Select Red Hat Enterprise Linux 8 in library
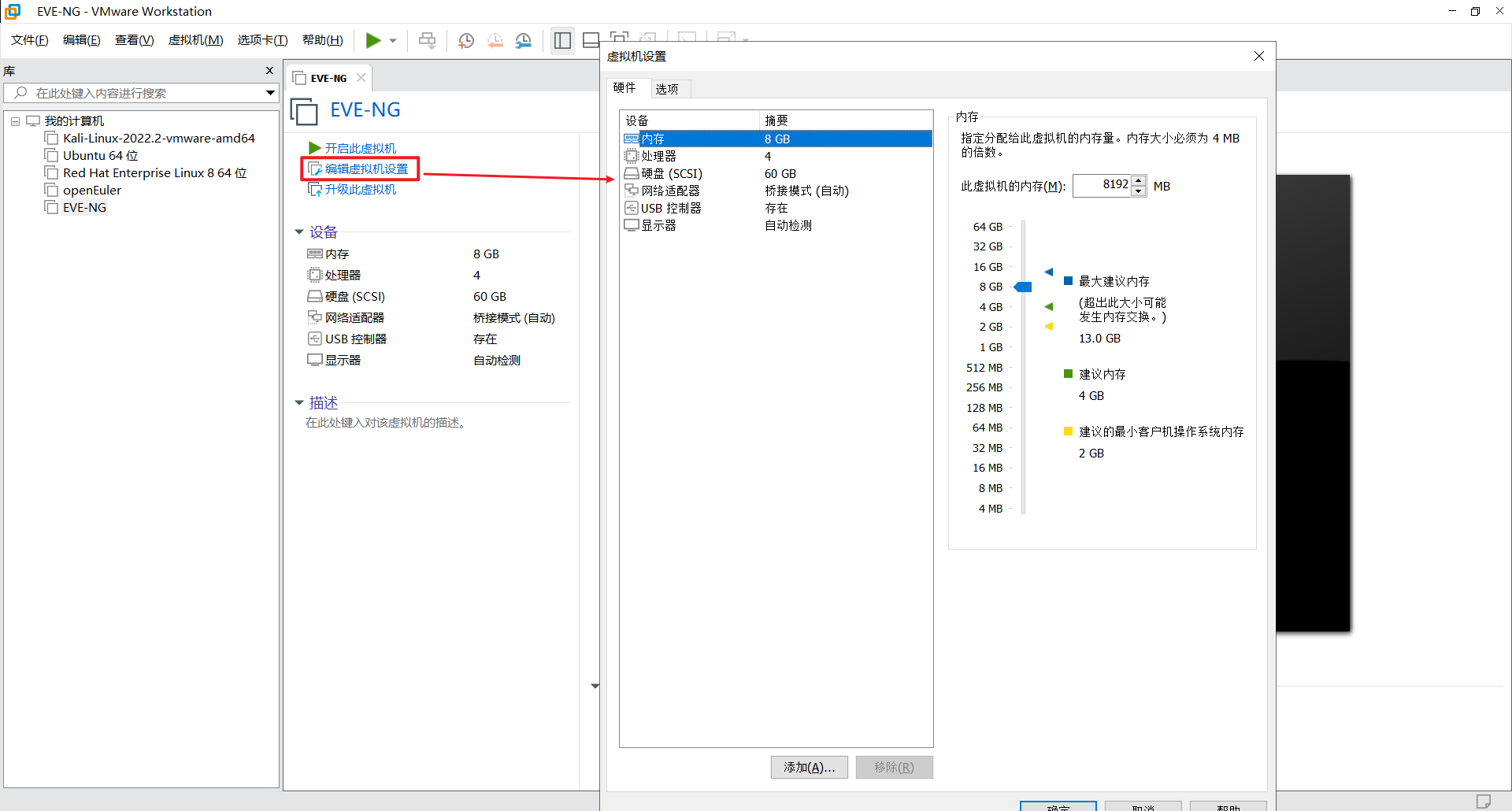This screenshot has height=811, width=1512. [x=154, y=173]
